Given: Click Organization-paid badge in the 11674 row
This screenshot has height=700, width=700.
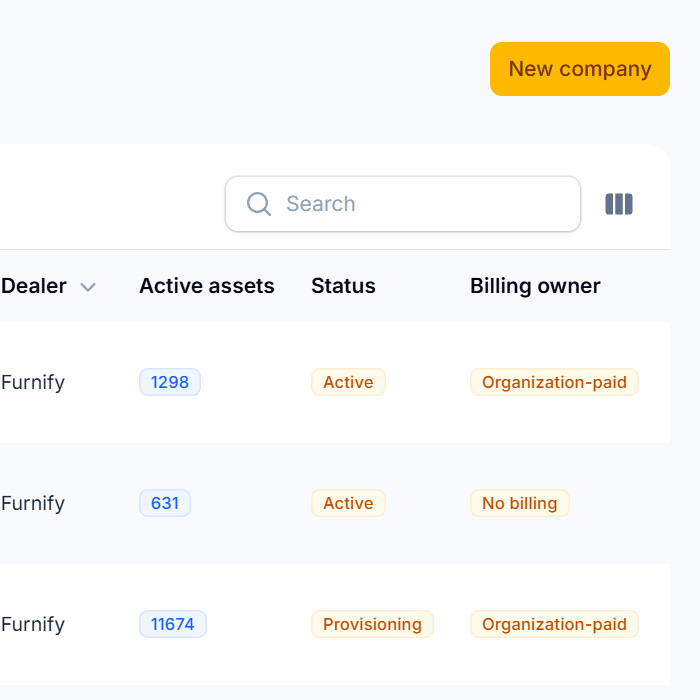Looking at the screenshot, I should click(554, 624).
